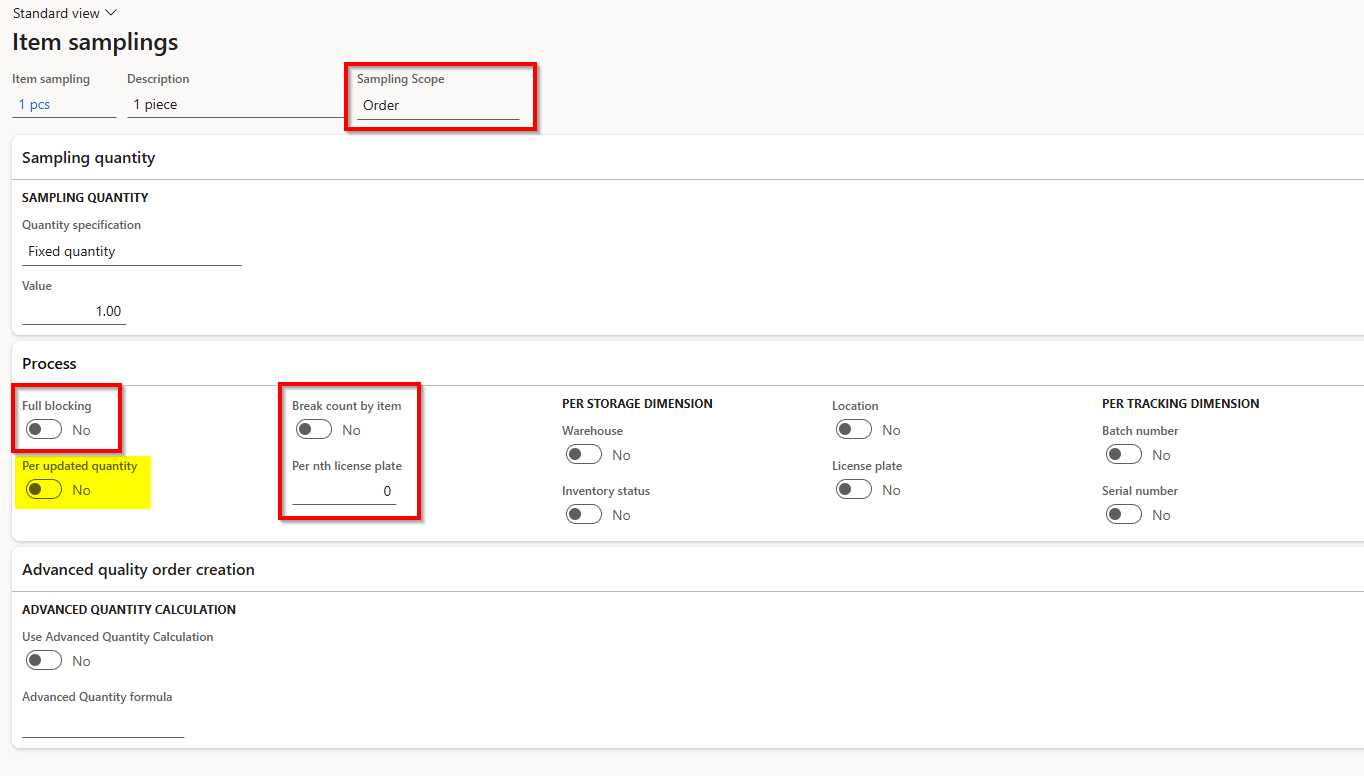Click the SAMPLING QUANTITY group heading
Screen dimensions: 1364x776
[85, 198]
